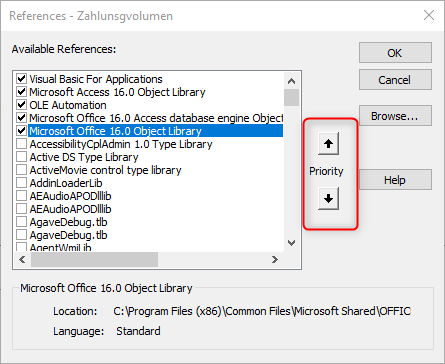Image resolution: width=445 pixels, height=364 pixels.
Task: Close the References dialog window
Action: [x=429, y=15]
